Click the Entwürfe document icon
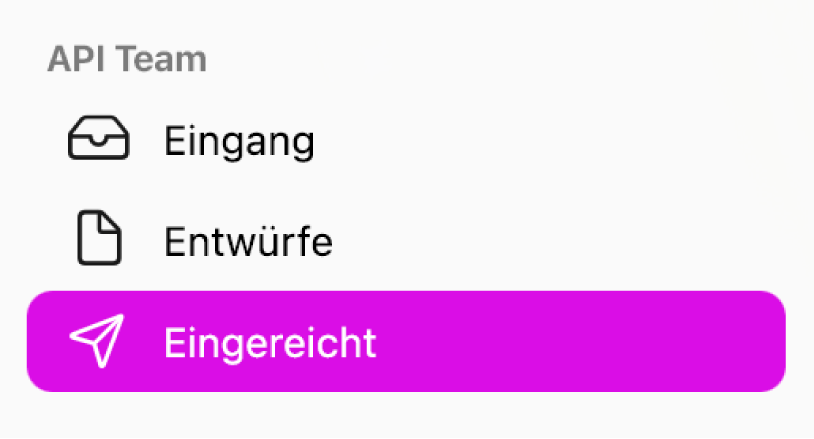 coord(99,241)
